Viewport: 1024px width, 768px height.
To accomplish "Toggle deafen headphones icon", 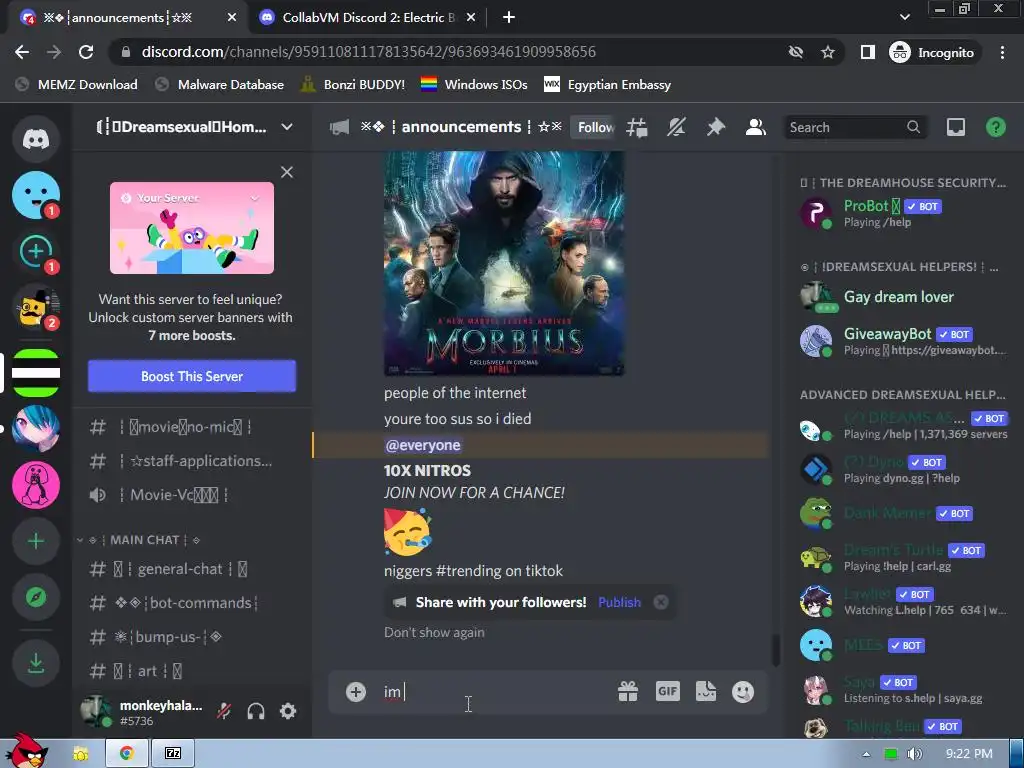I will click(256, 711).
